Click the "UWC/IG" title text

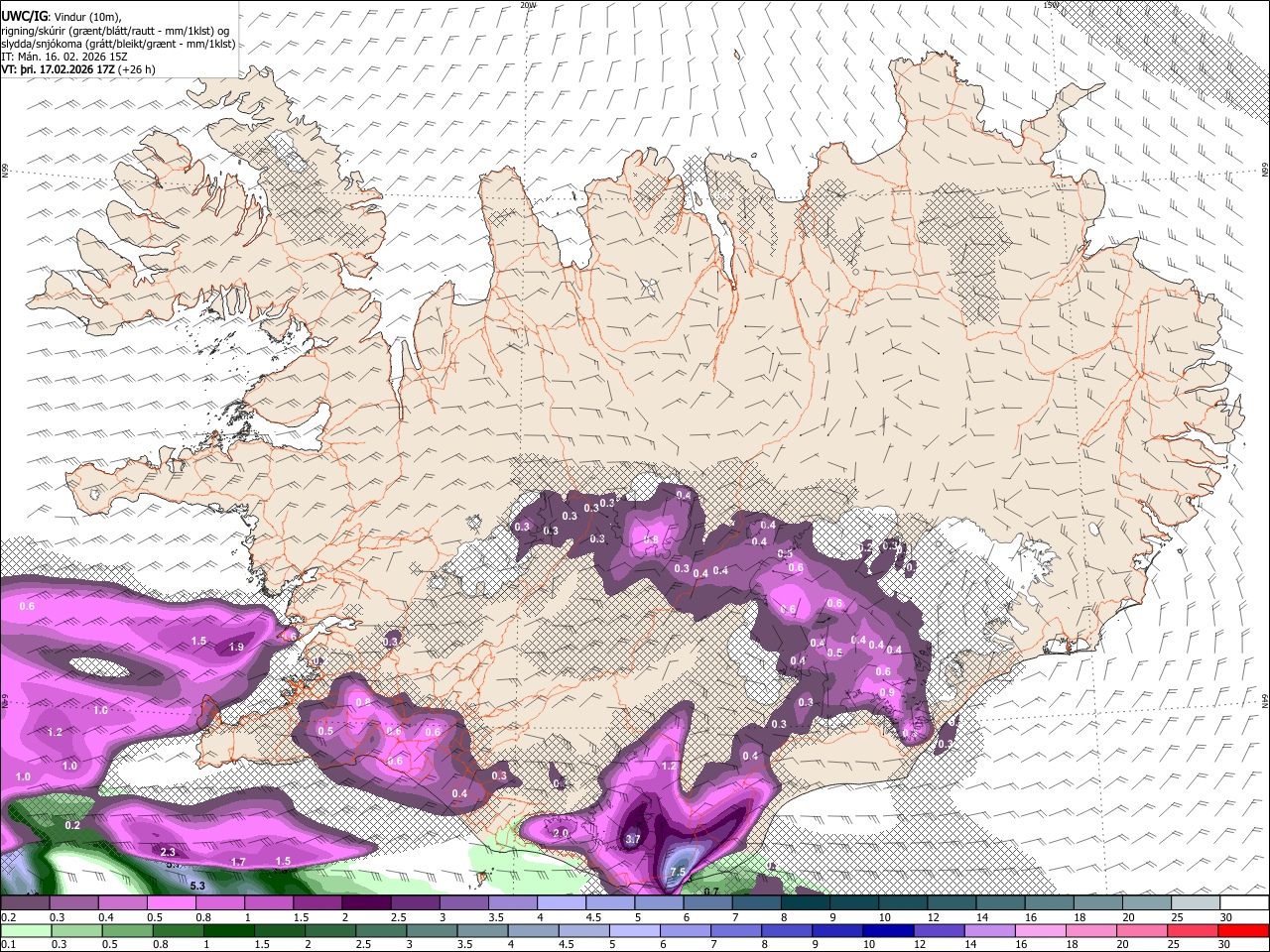[23, 17]
